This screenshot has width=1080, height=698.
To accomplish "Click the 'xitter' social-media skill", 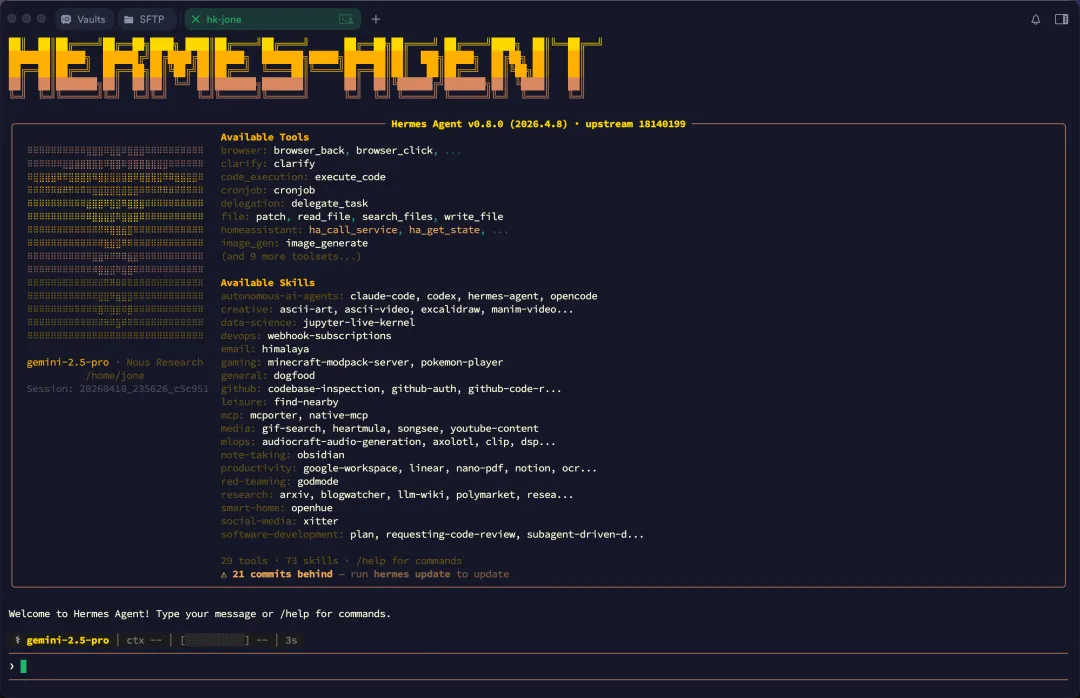I will coord(320,522).
